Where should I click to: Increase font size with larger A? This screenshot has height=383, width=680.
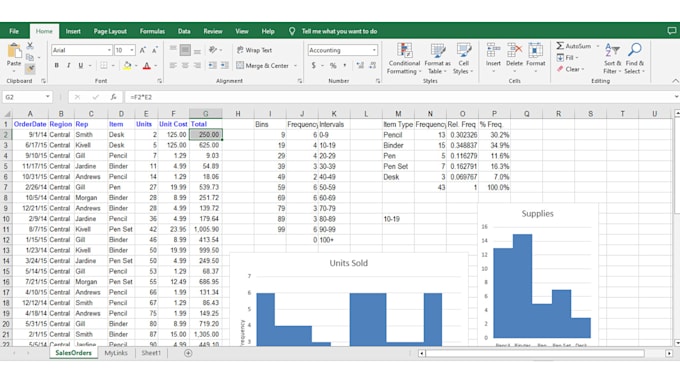pos(143,50)
